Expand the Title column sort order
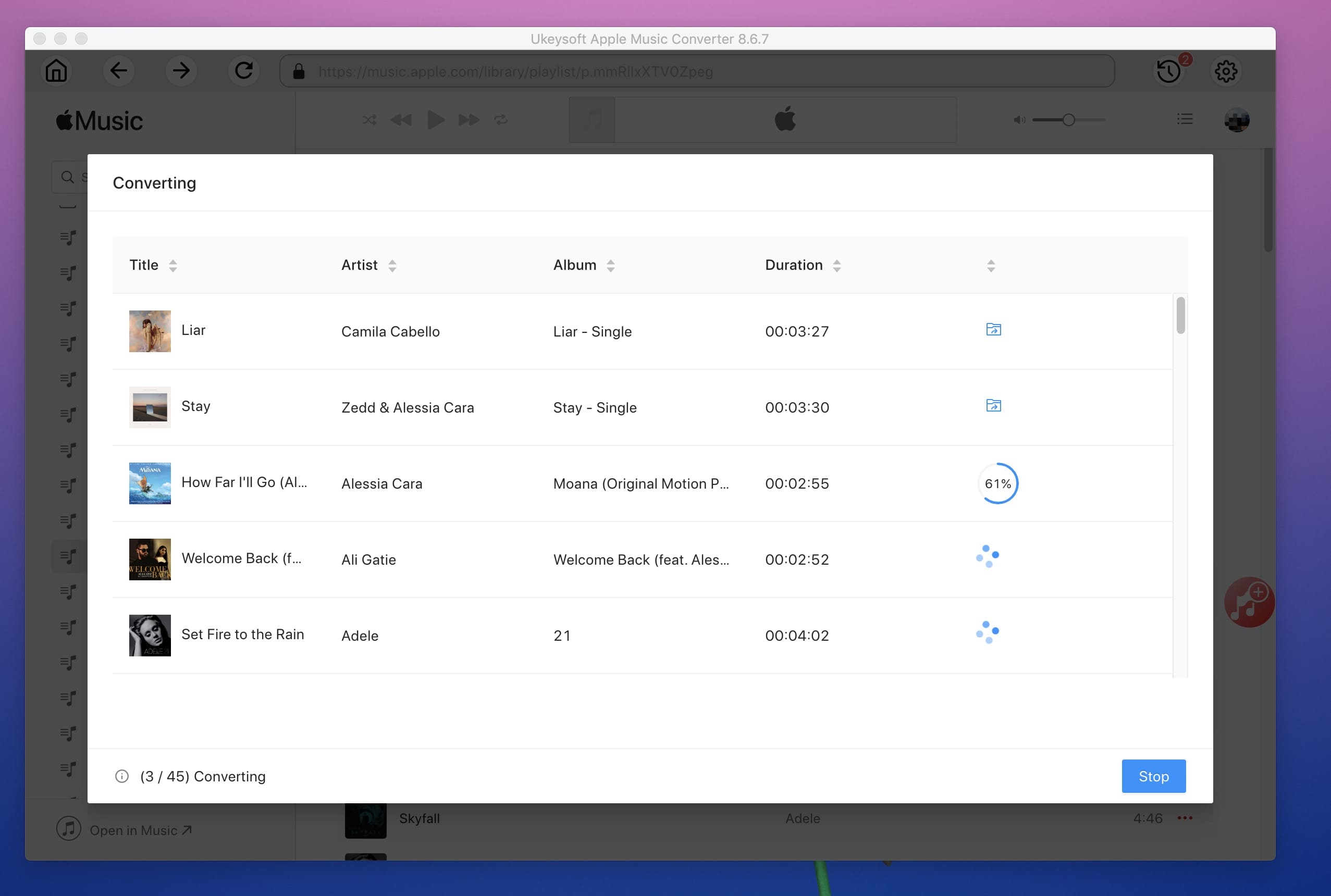 (x=173, y=265)
